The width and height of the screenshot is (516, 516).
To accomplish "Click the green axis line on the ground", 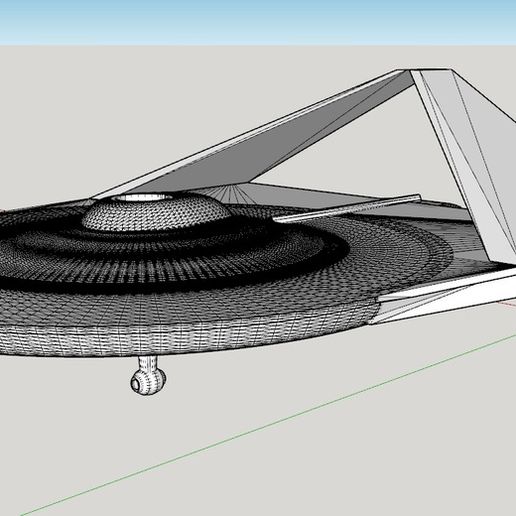I will (x=268, y=424).
